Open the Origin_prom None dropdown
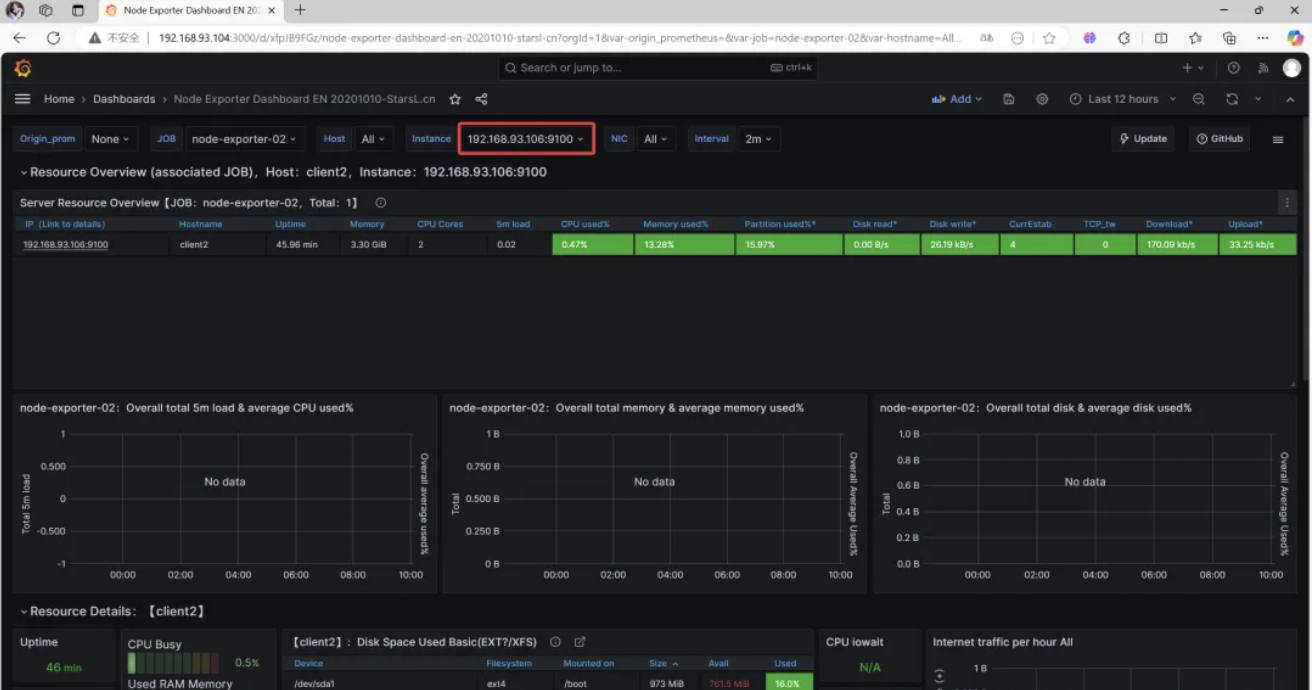This screenshot has width=1312, height=690. click(x=110, y=139)
